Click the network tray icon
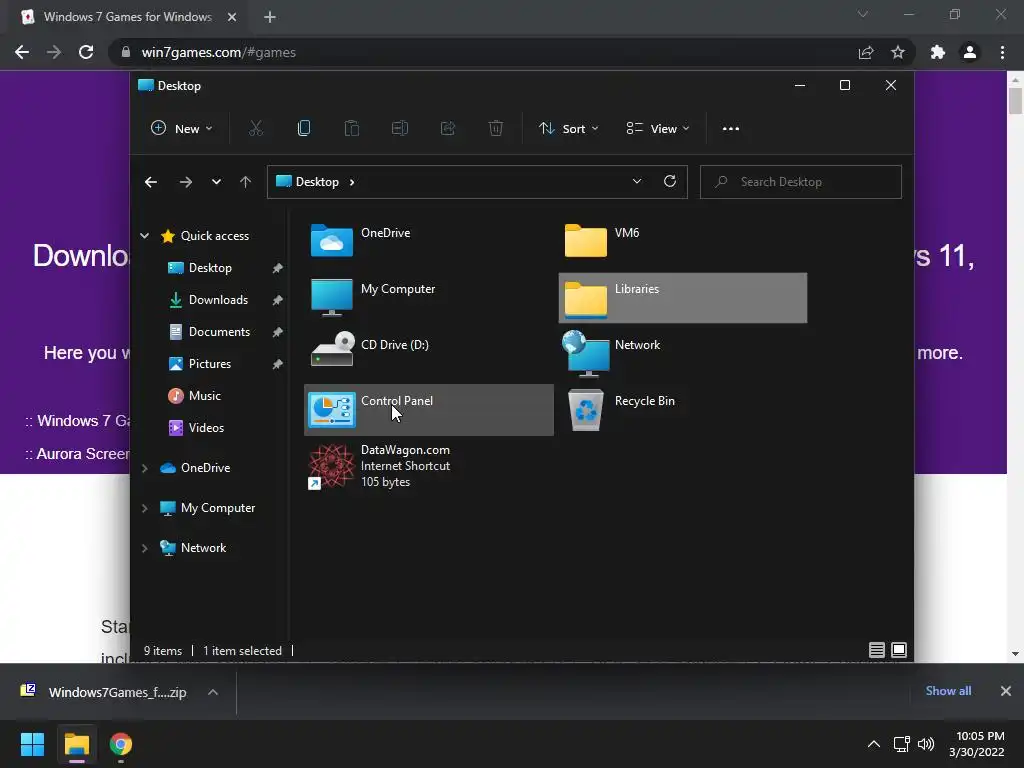Screen dimensions: 1024x768 901,744
